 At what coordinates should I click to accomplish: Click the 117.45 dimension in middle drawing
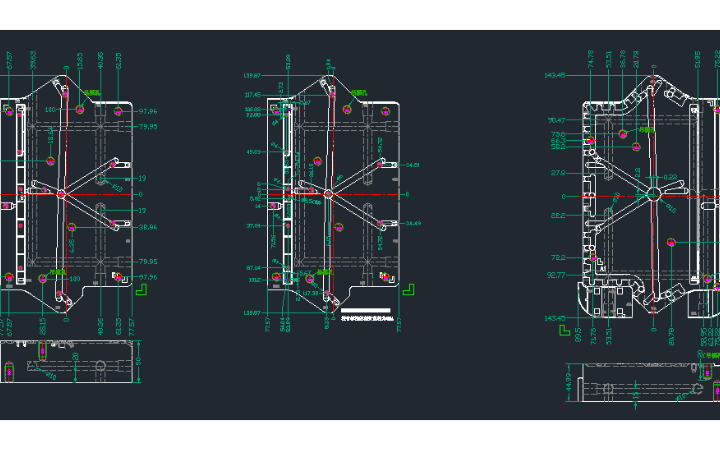253,95
